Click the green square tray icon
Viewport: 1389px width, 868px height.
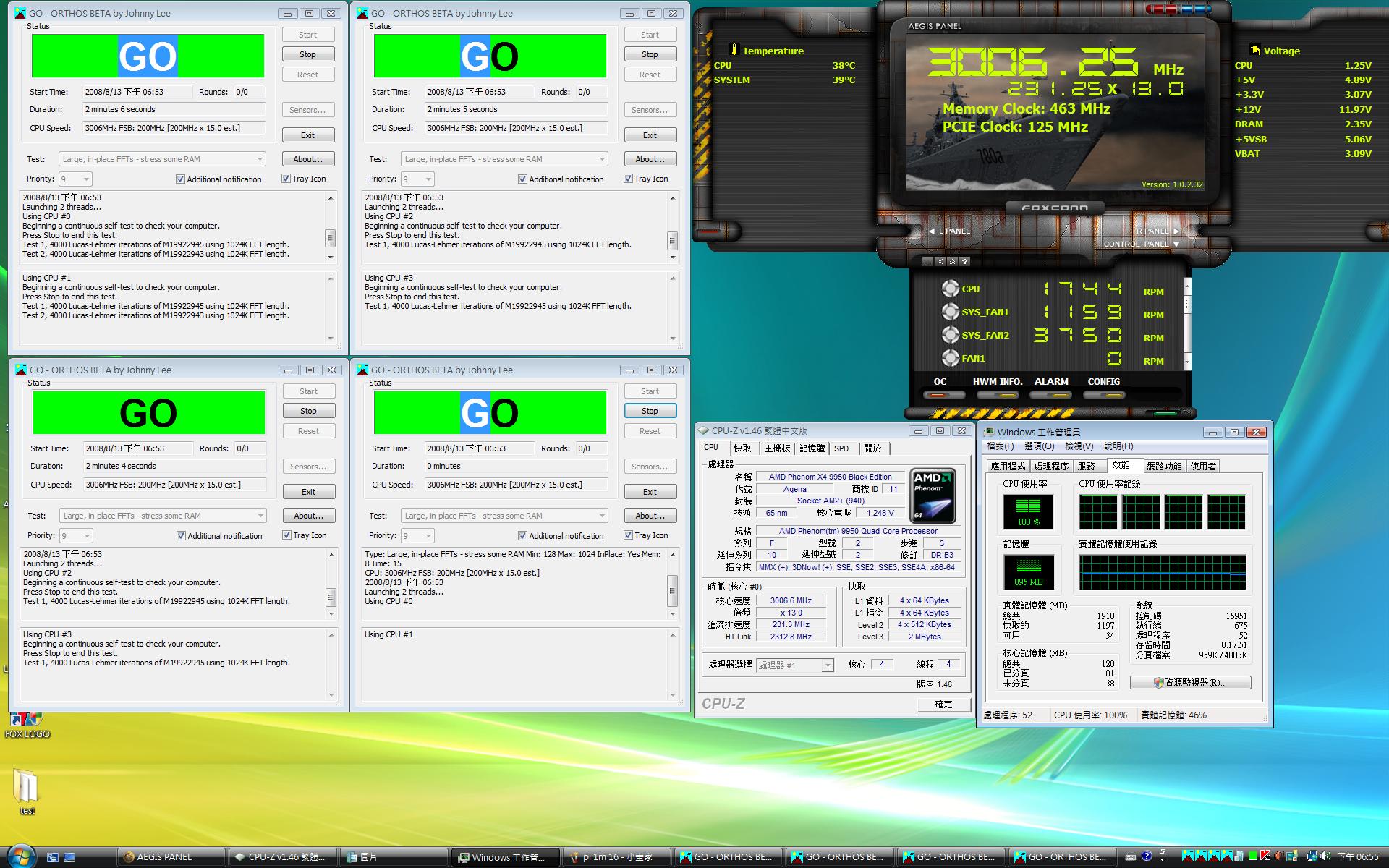coord(1253,856)
